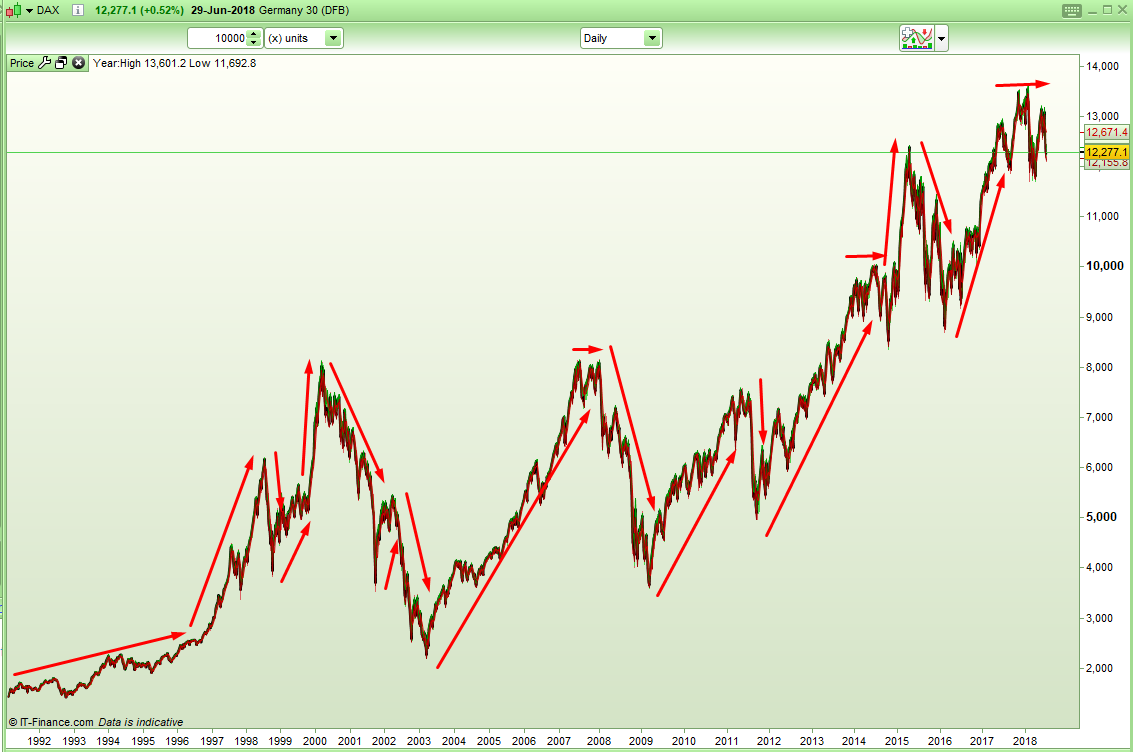Increase quantity with the up stepper arrow
The image size is (1133, 752).
pyautogui.click(x=254, y=34)
